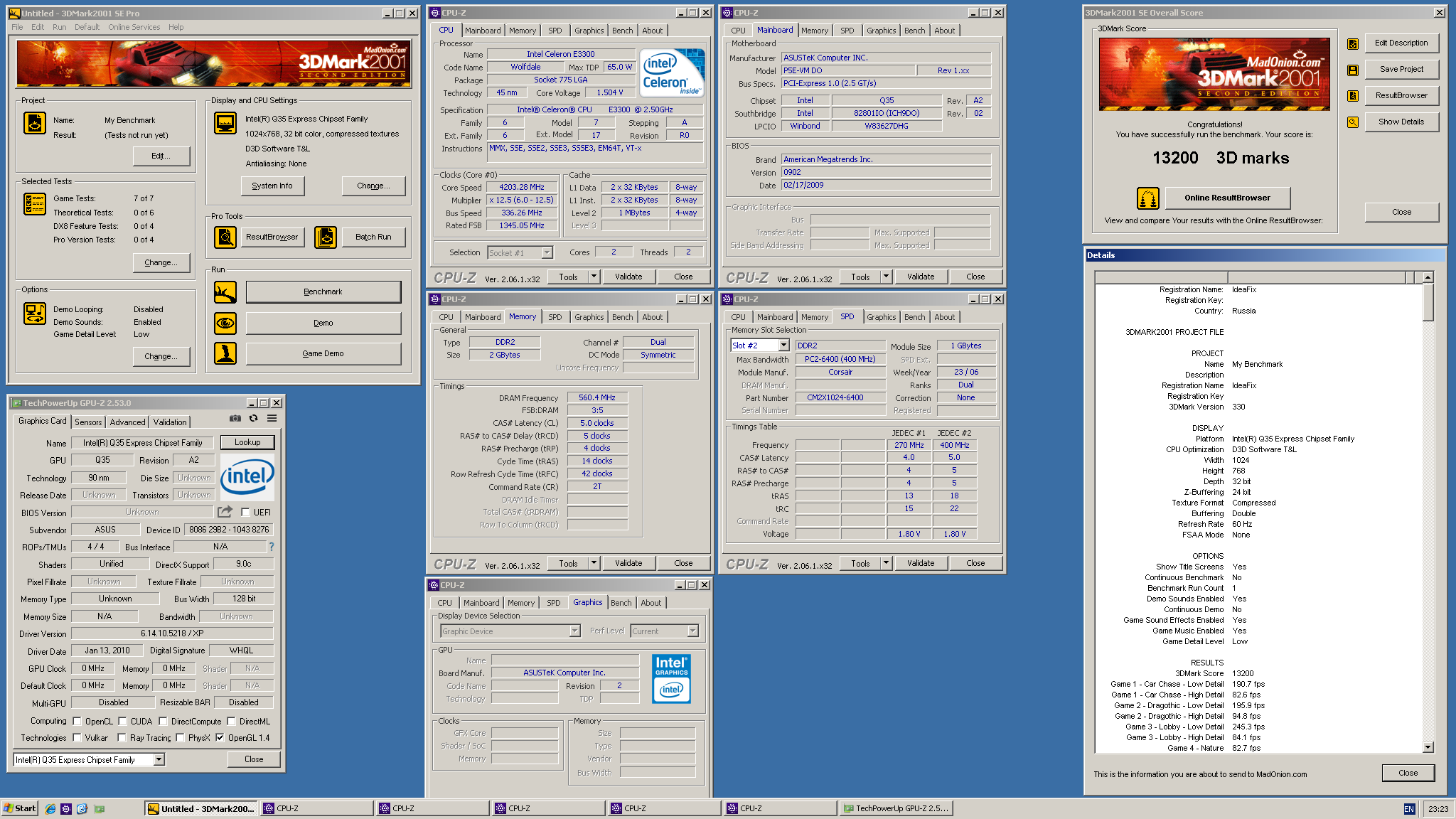Viewport: 1456px width, 819px height.
Task: Click the language indicator EN in system tray
Action: coord(1409,808)
